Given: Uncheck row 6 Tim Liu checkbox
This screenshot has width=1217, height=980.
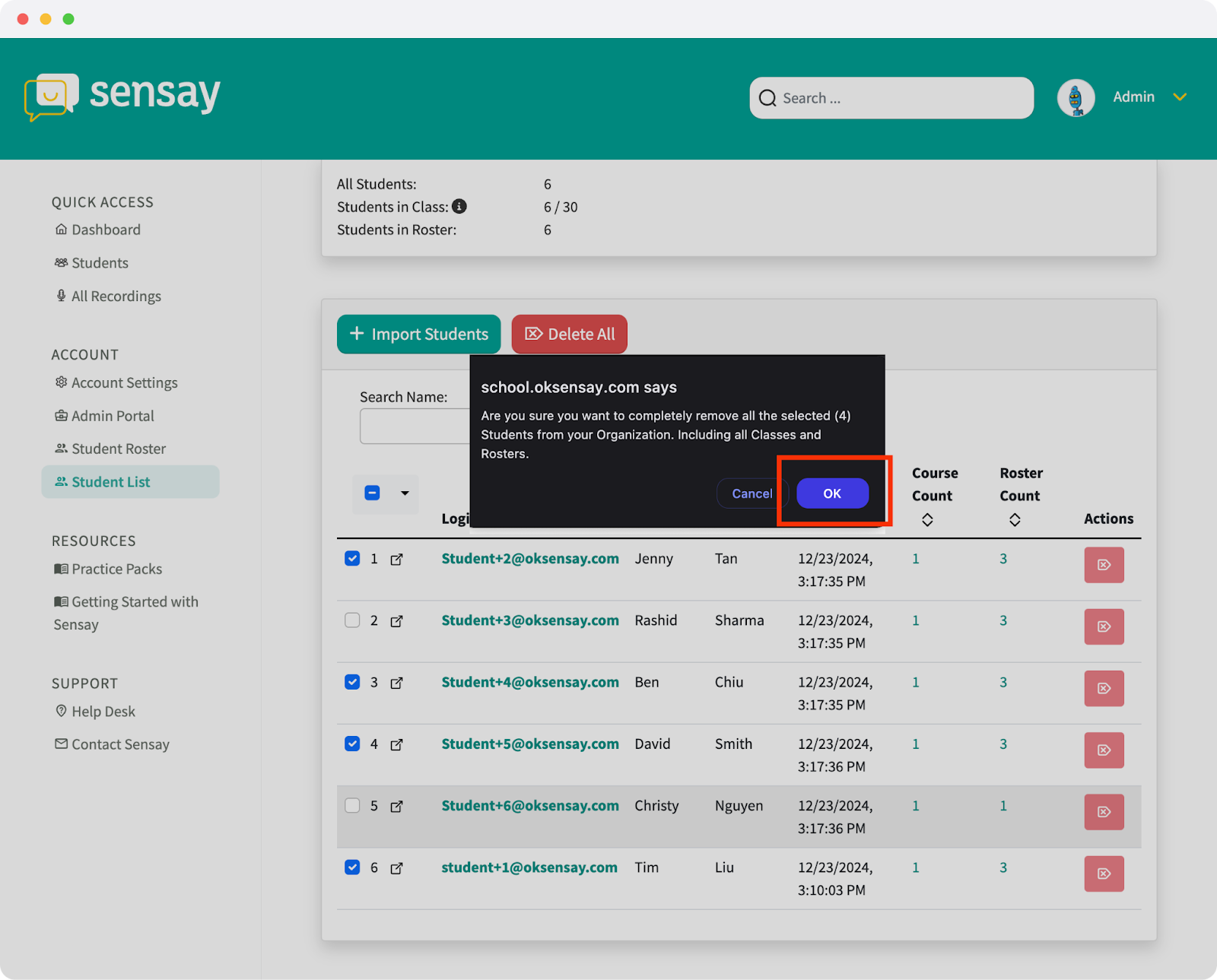Looking at the screenshot, I should click(352, 867).
